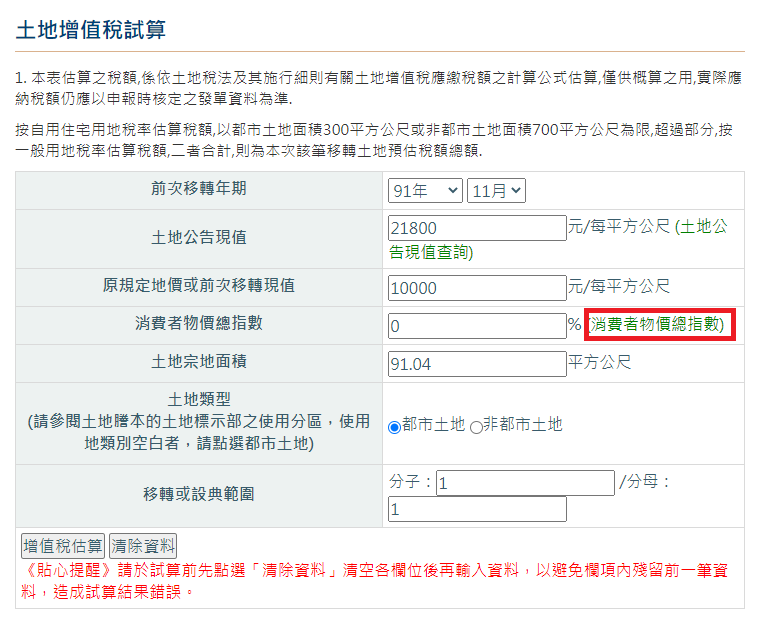The image size is (783, 617).
Task: Focus the 原規定地價 field showing 10000
Action: tap(477, 288)
